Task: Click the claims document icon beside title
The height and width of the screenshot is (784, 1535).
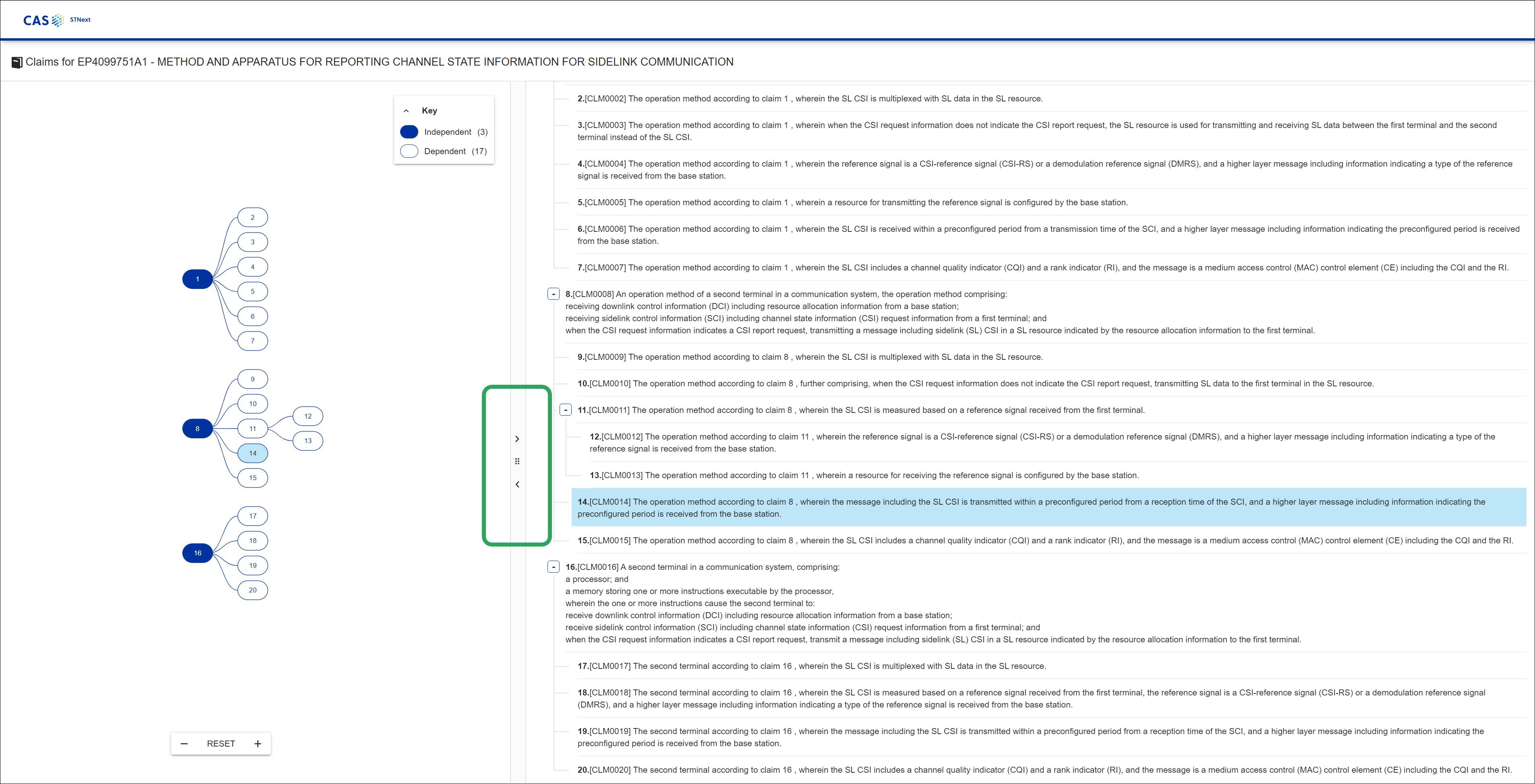Action: click(x=17, y=62)
